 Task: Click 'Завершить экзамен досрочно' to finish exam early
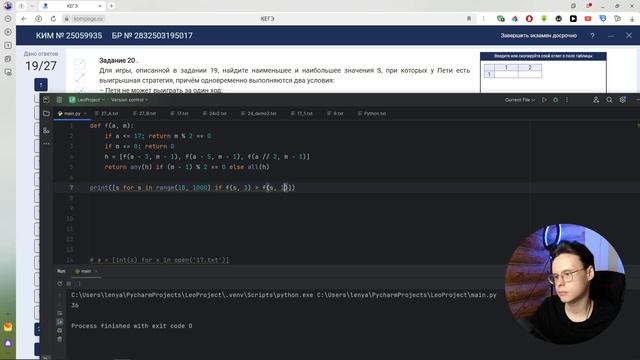539,36
